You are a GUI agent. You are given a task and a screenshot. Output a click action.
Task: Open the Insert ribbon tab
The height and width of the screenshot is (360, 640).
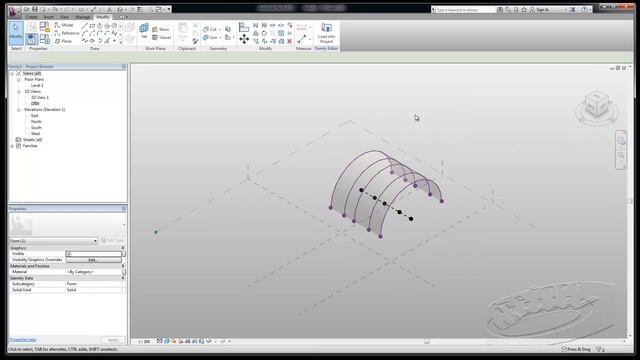coord(49,17)
